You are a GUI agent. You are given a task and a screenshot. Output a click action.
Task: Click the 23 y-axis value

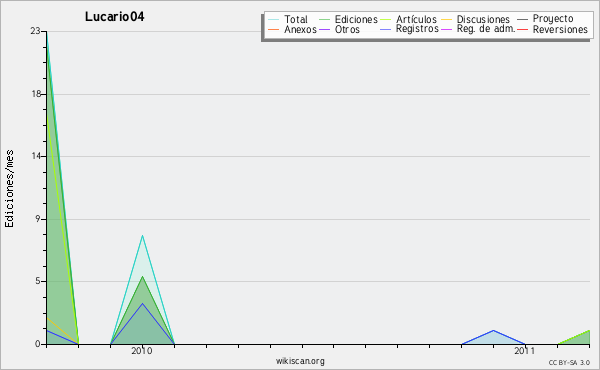pos(35,31)
